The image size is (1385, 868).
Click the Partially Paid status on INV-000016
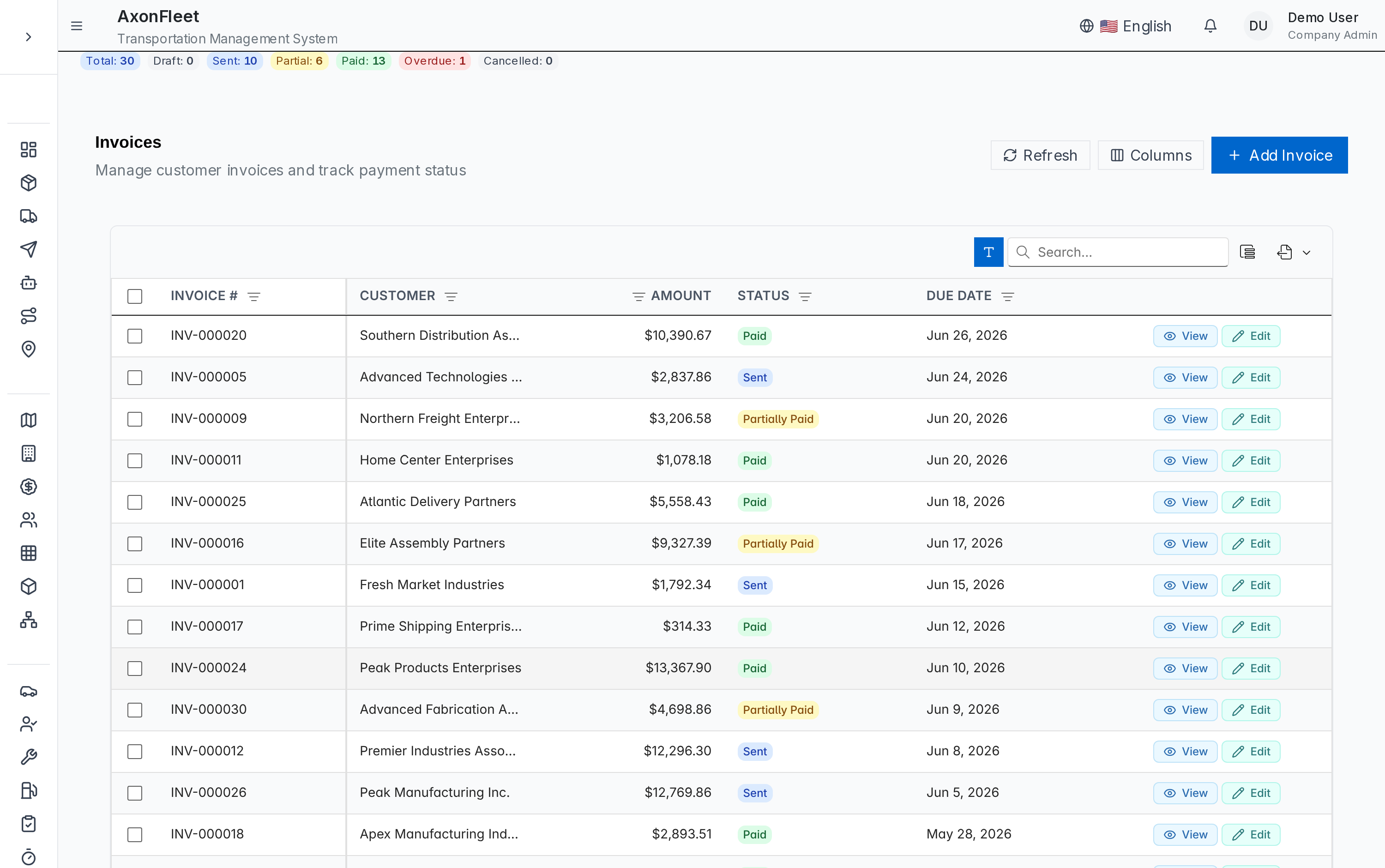[778, 543]
